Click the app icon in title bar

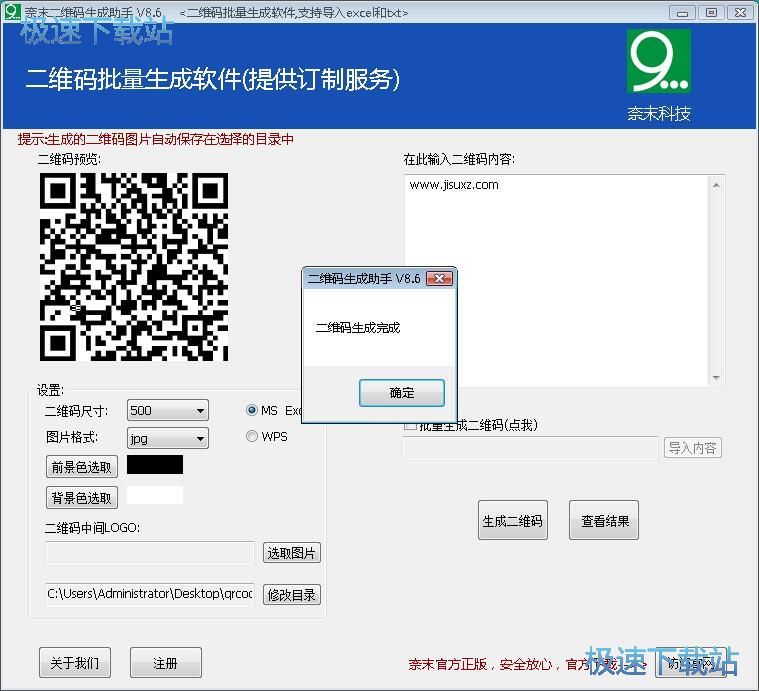(x=12, y=12)
